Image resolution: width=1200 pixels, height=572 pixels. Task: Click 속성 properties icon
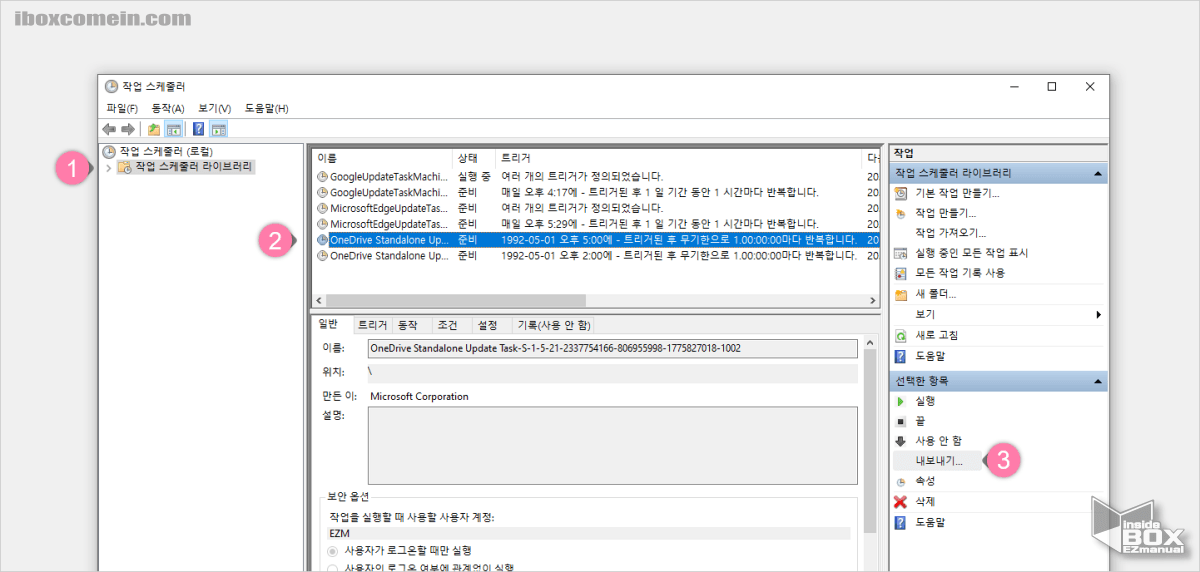point(901,481)
